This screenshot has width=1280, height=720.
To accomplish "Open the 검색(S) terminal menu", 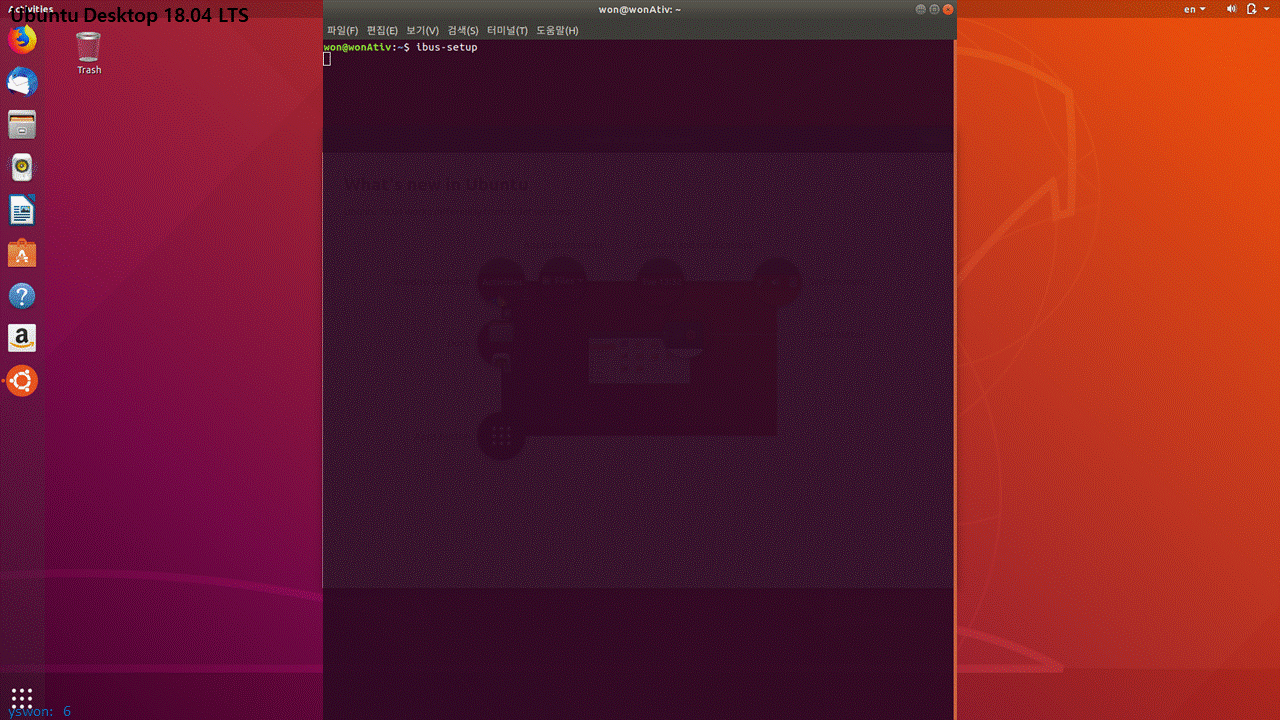I will (462, 31).
